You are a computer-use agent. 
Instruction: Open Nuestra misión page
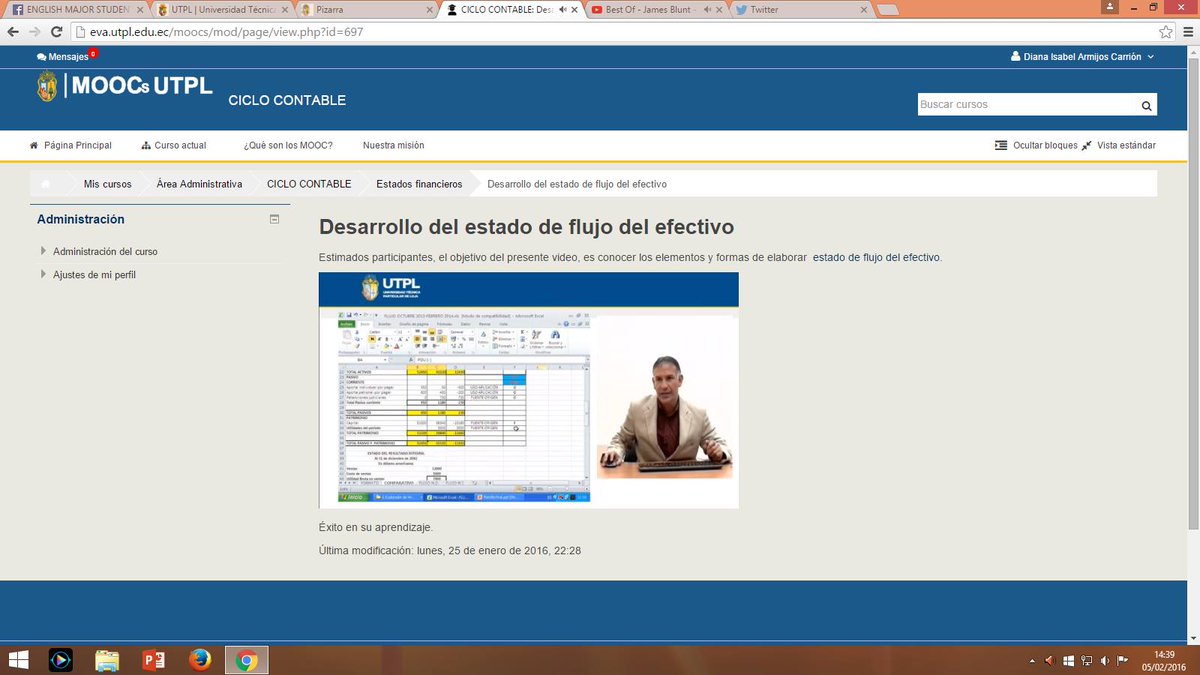393,145
